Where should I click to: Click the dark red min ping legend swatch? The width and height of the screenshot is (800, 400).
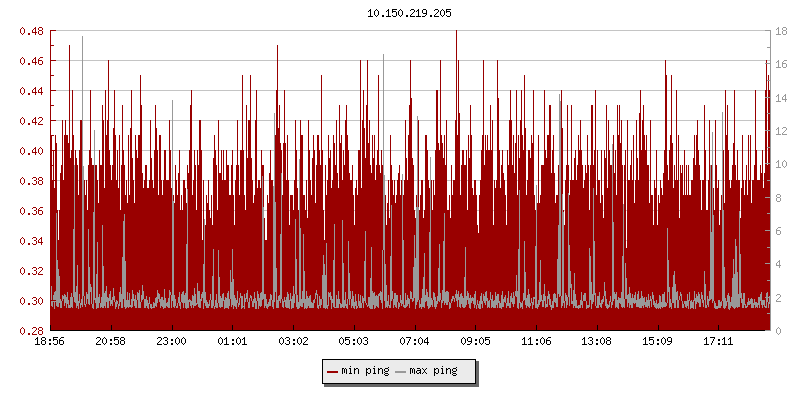pos(333,371)
